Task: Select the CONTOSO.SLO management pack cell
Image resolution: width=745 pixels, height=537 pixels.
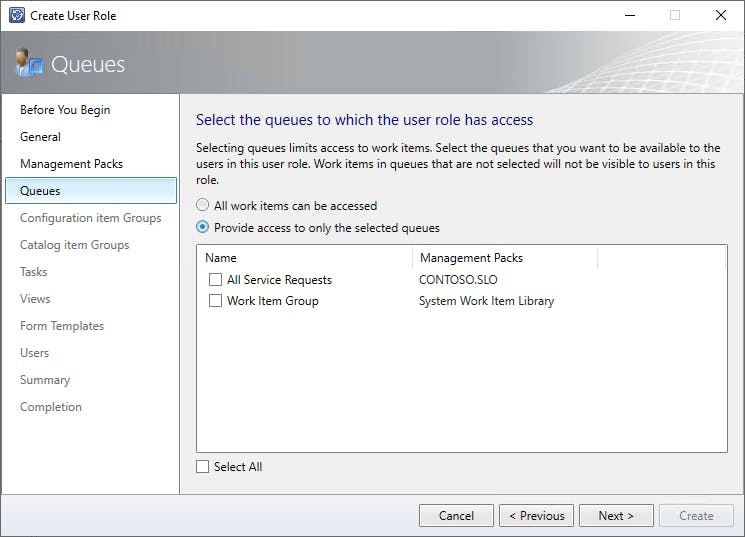Action: tap(459, 280)
